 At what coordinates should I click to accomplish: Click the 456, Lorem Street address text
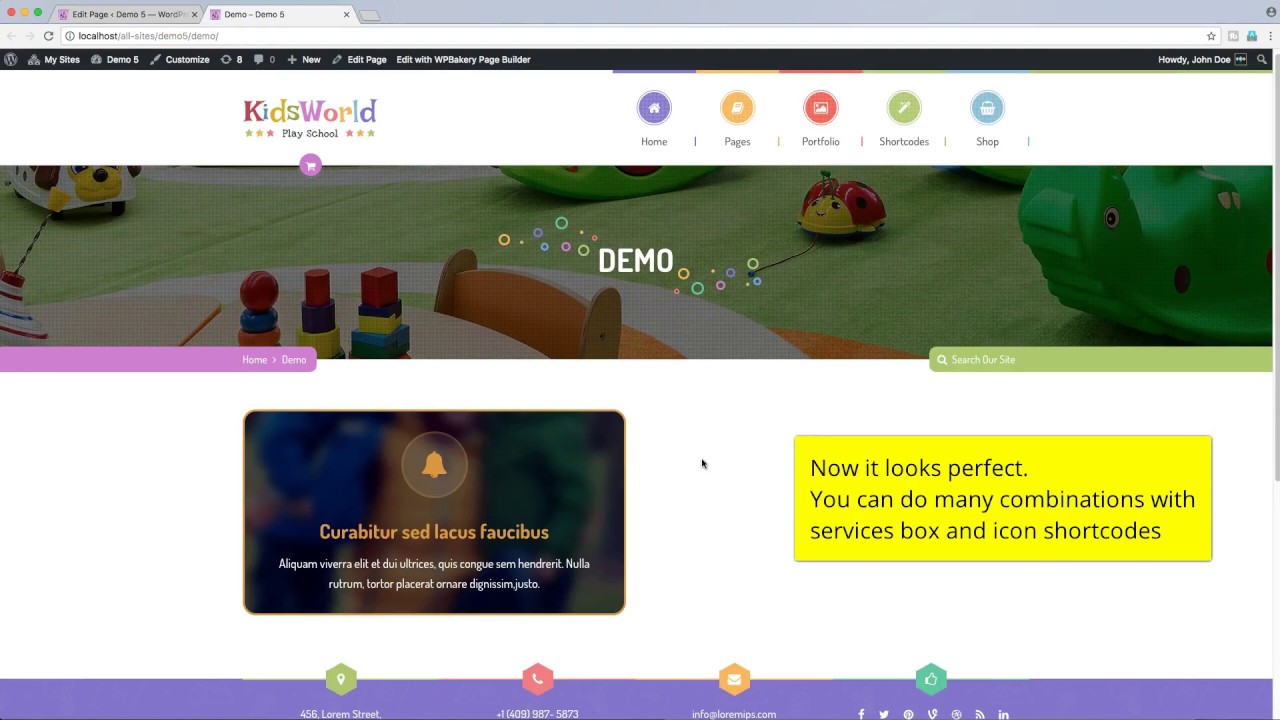[x=340, y=714]
